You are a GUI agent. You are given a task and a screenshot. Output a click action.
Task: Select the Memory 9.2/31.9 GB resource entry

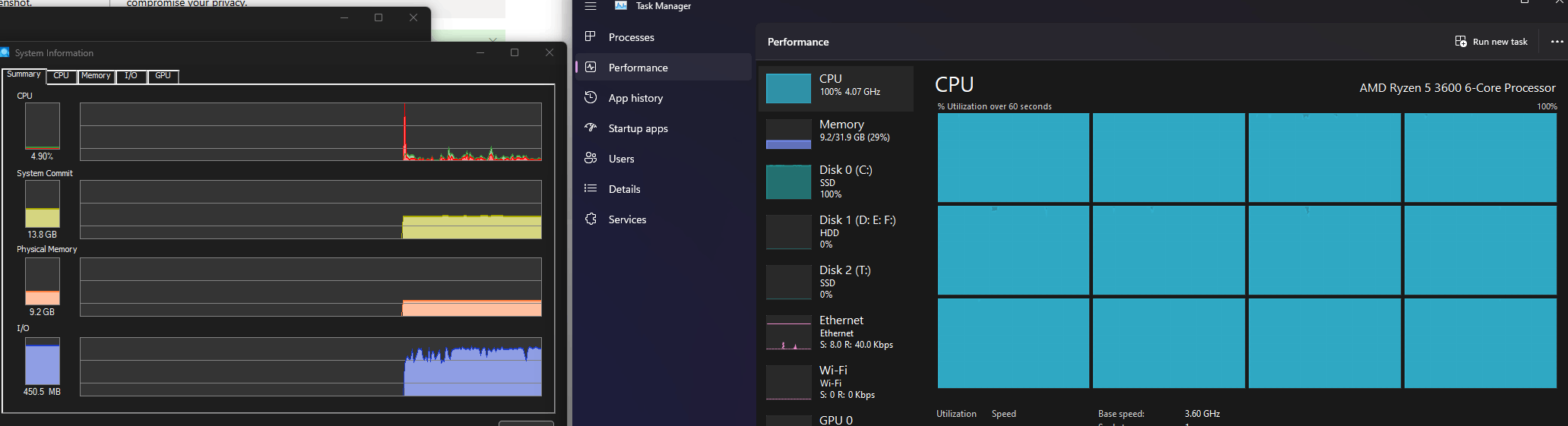tap(836, 134)
